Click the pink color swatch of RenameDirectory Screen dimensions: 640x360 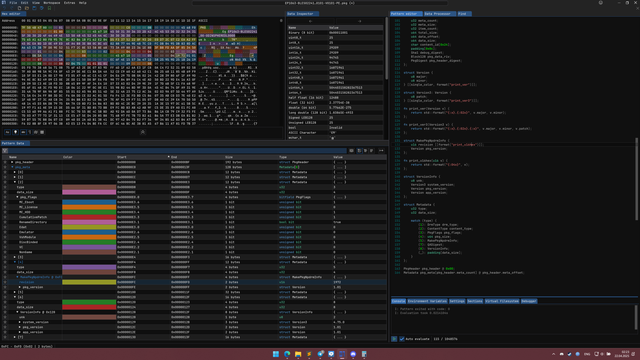click(x=89, y=222)
